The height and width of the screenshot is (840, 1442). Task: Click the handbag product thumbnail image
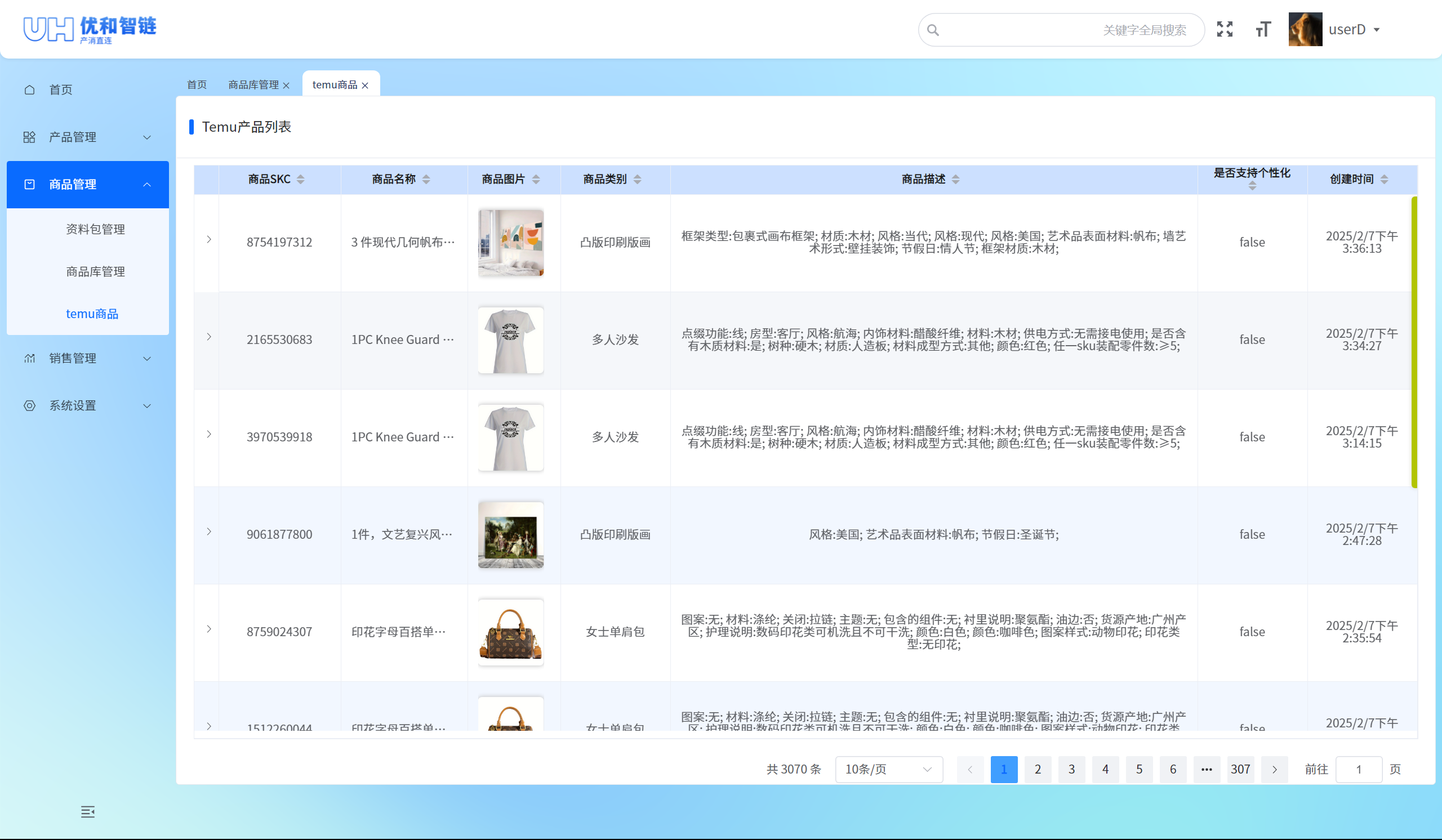[x=510, y=632]
